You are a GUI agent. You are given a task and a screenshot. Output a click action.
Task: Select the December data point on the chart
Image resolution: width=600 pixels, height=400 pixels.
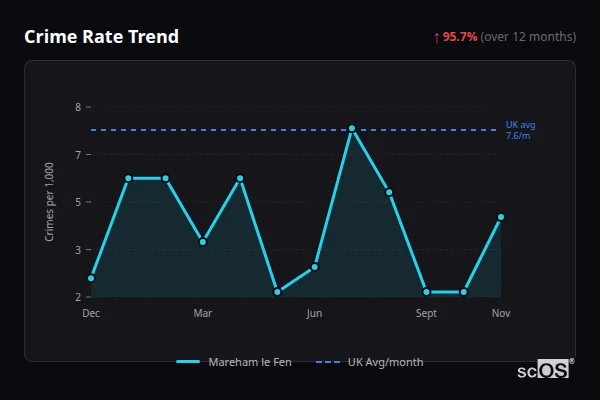(x=91, y=278)
